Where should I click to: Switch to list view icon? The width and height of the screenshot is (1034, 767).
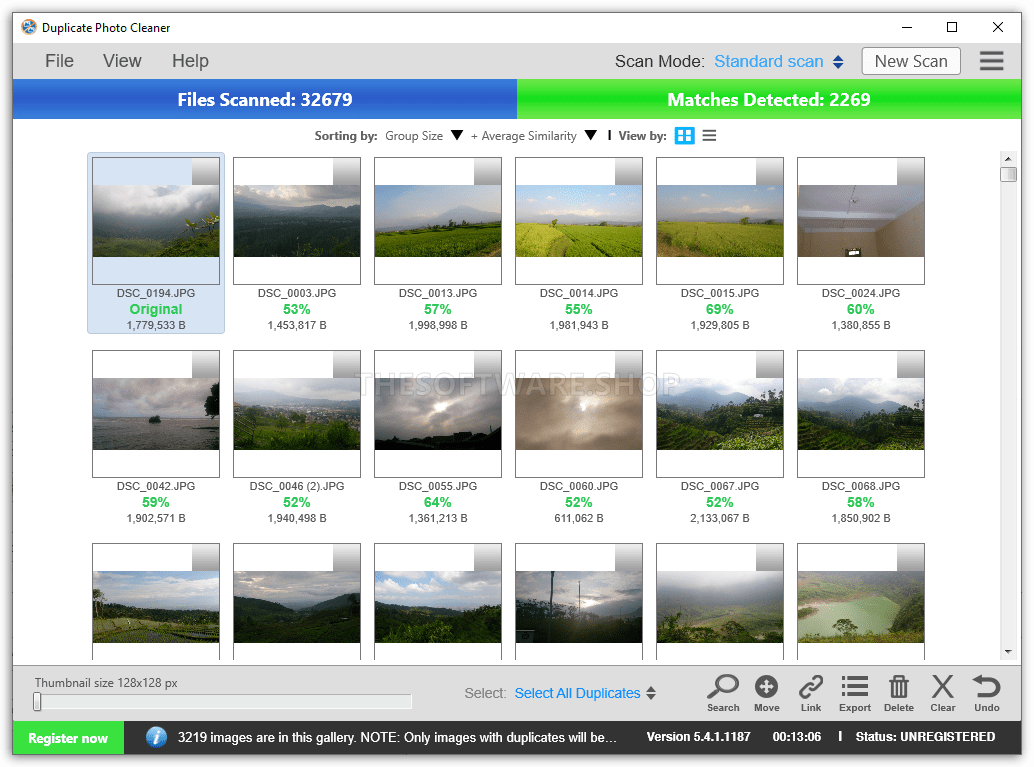tap(709, 136)
